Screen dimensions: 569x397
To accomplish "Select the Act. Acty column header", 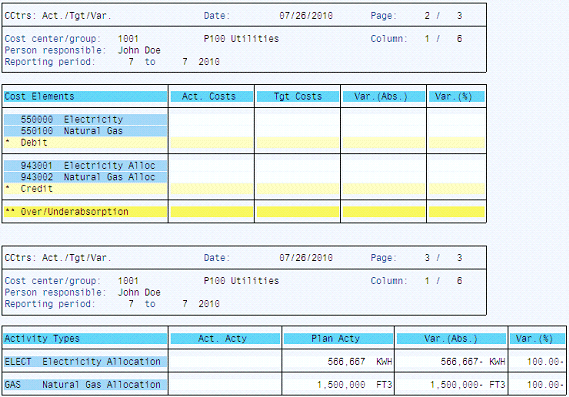I will tap(225, 339).
